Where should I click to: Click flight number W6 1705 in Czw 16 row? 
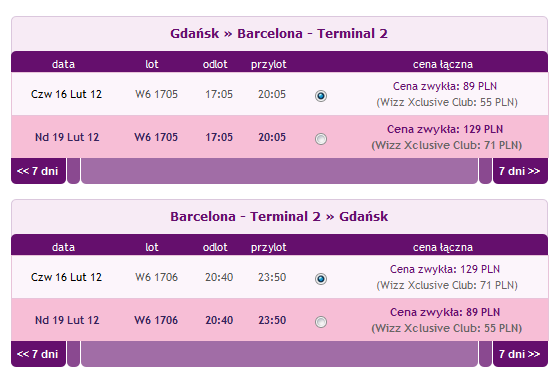(x=156, y=94)
